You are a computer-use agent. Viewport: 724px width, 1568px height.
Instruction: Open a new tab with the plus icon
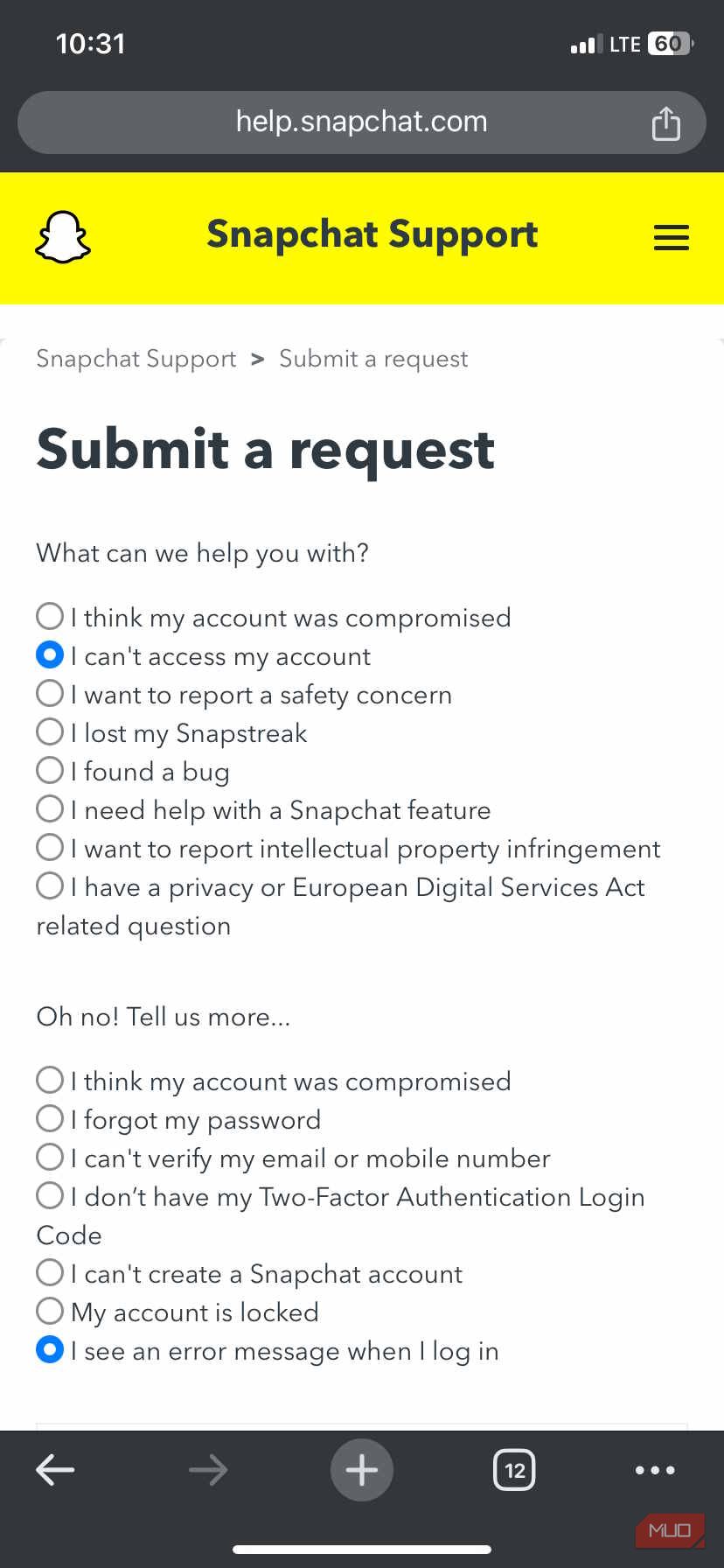361,1470
